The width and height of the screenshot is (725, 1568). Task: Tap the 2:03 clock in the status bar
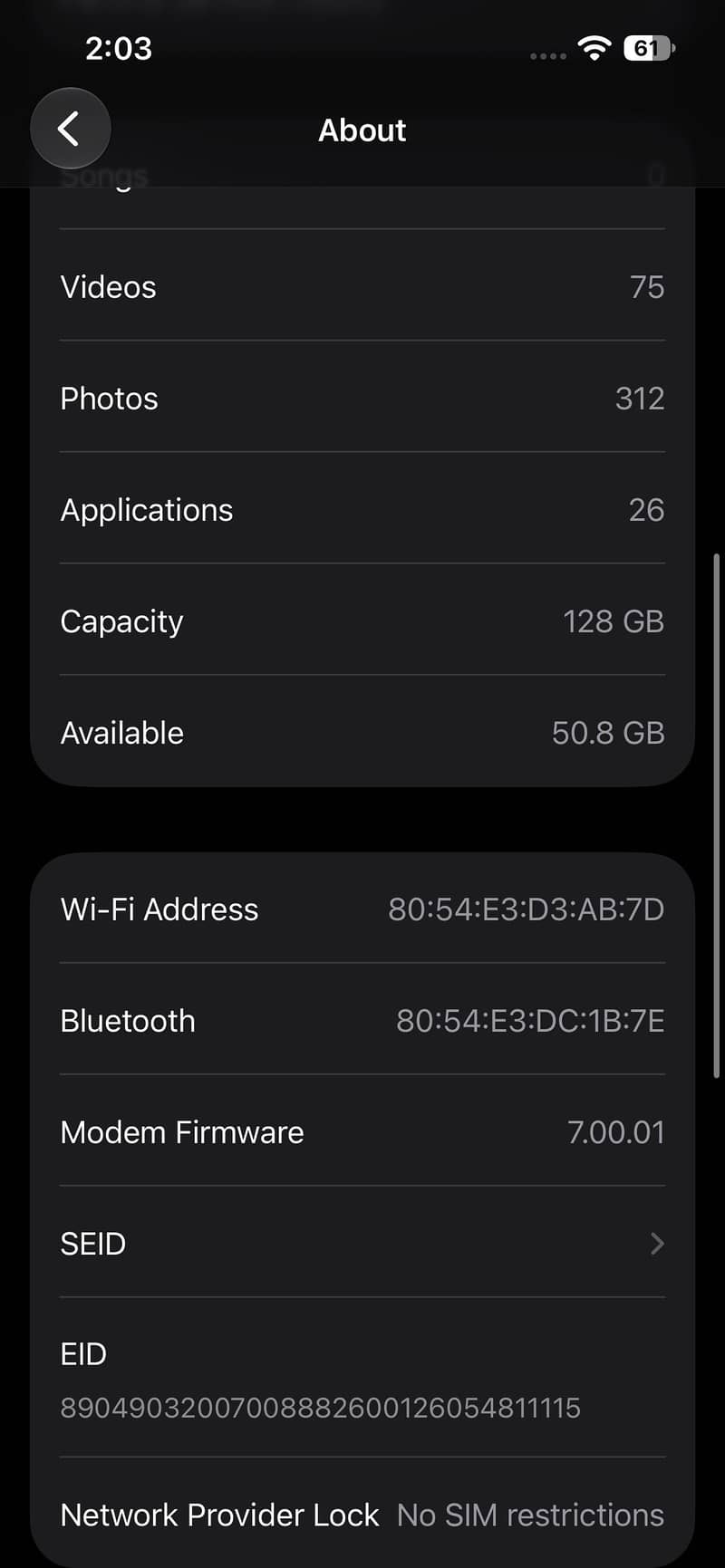pyautogui.click(x=119, y=48)
